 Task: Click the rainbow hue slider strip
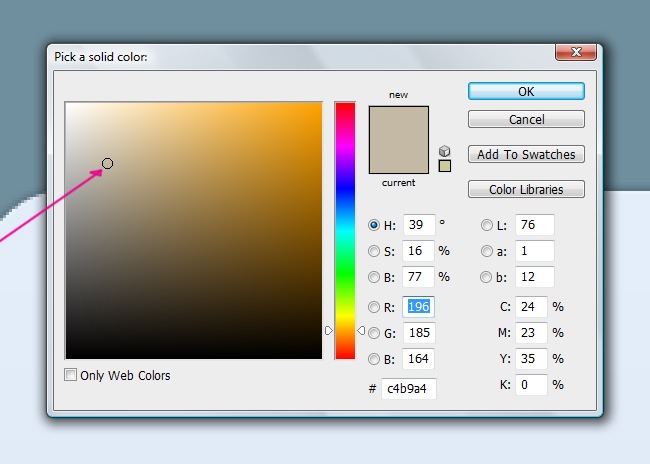pos(345,230)
